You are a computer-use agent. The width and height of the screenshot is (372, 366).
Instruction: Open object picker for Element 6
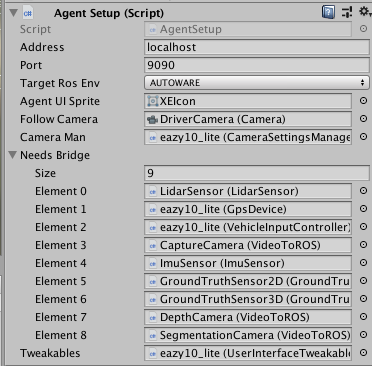click(x=363, y=299)
